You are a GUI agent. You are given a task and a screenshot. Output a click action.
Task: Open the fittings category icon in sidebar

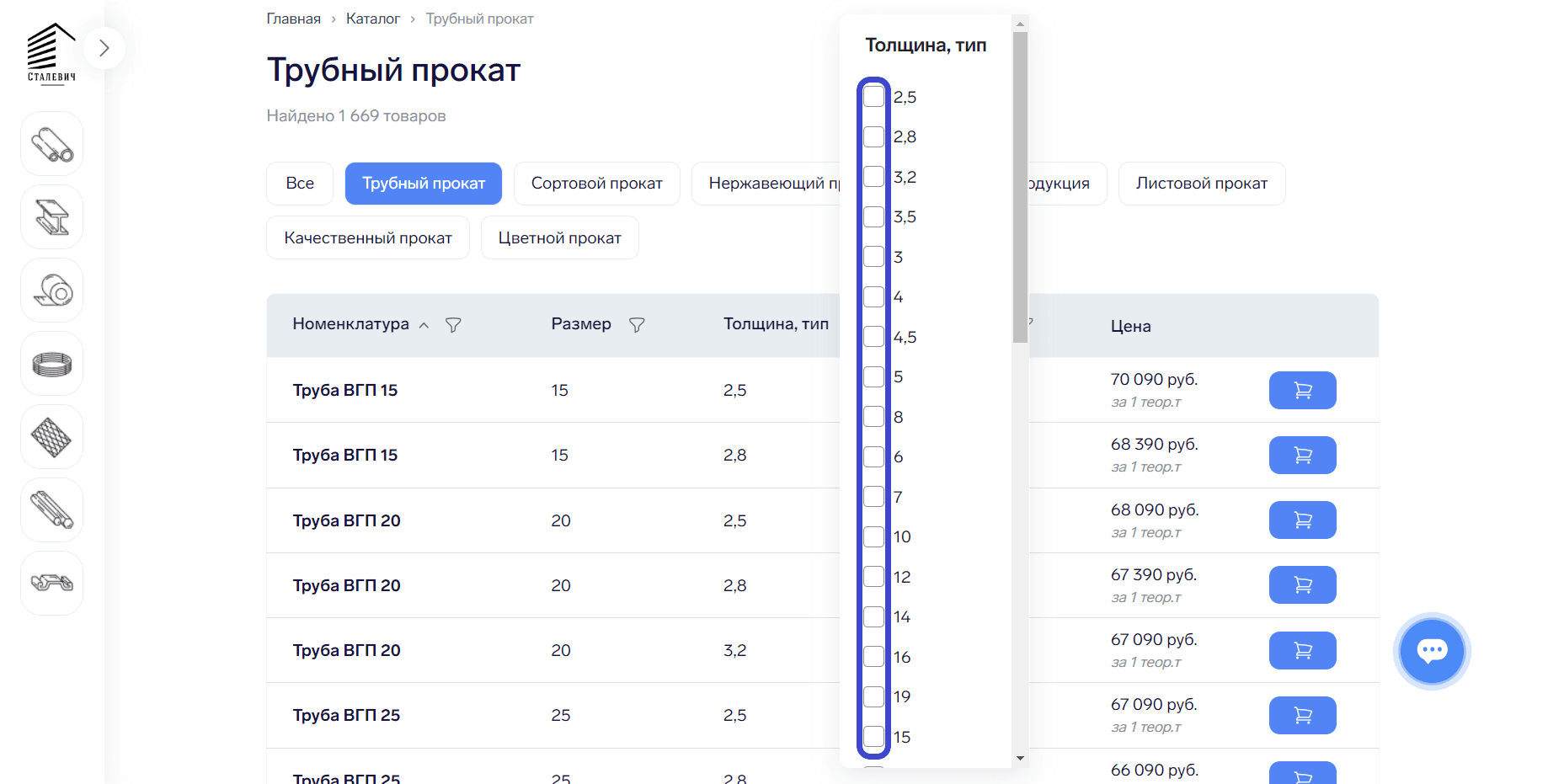[x=52, y=584]
